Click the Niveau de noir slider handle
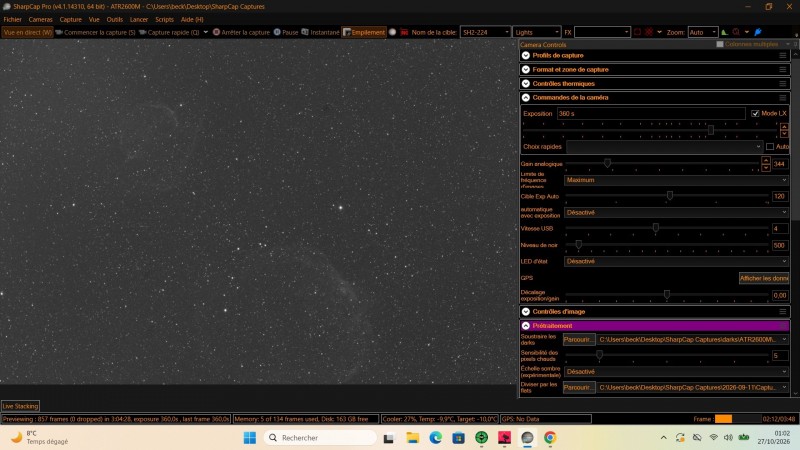This screenshot has height=450, width=800. point(579,244)
